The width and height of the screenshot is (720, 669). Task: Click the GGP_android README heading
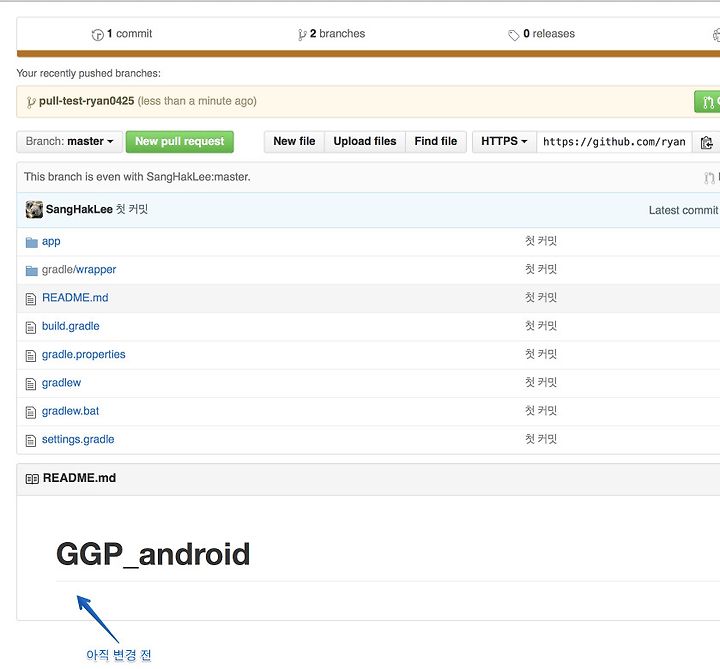153,554
